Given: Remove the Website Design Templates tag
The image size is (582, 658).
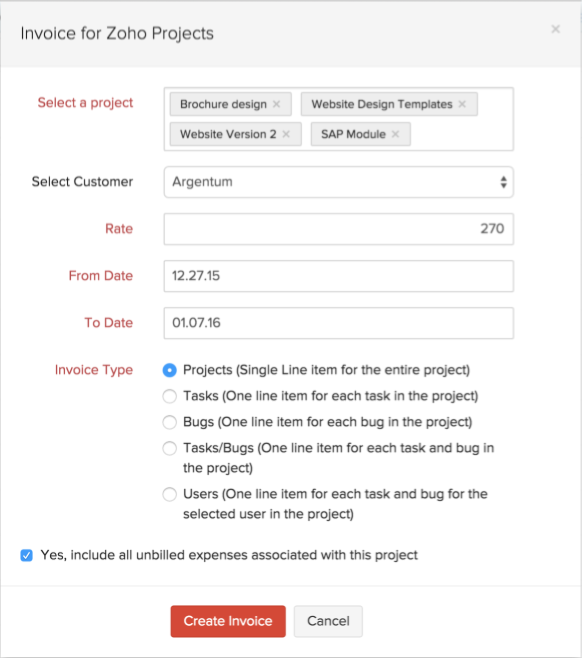Looking at the screenshot, I should click(x=462, y=104).
